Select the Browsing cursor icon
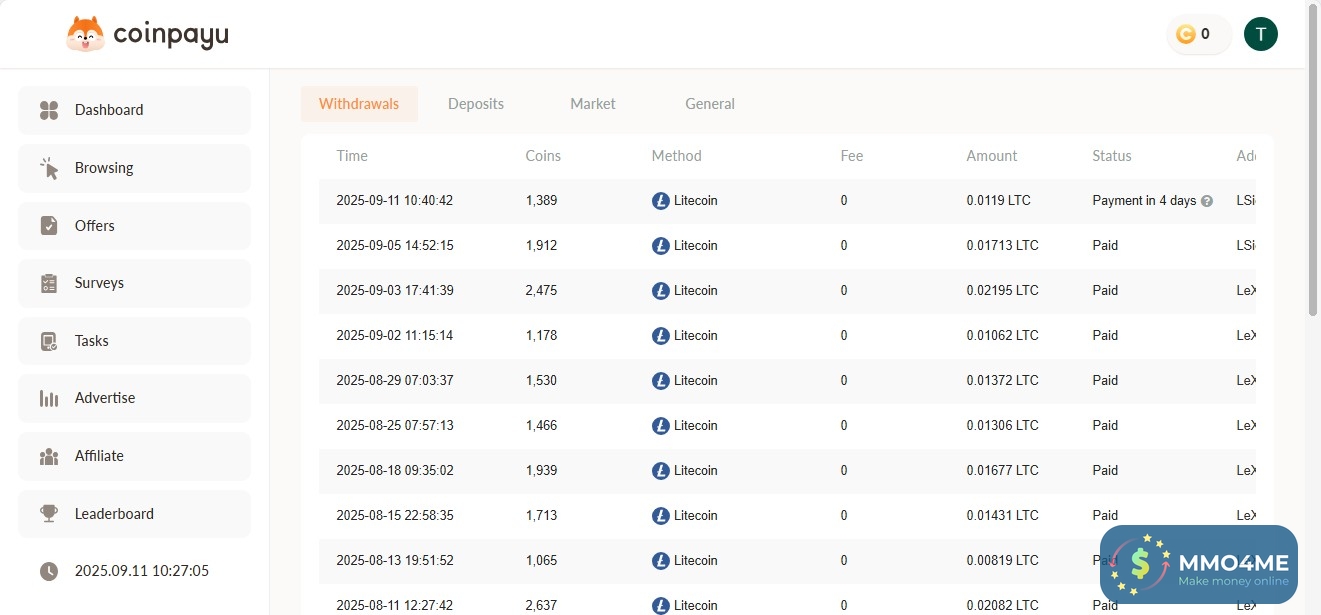The width and height of the screenshot is (1321, 615). 49,168
